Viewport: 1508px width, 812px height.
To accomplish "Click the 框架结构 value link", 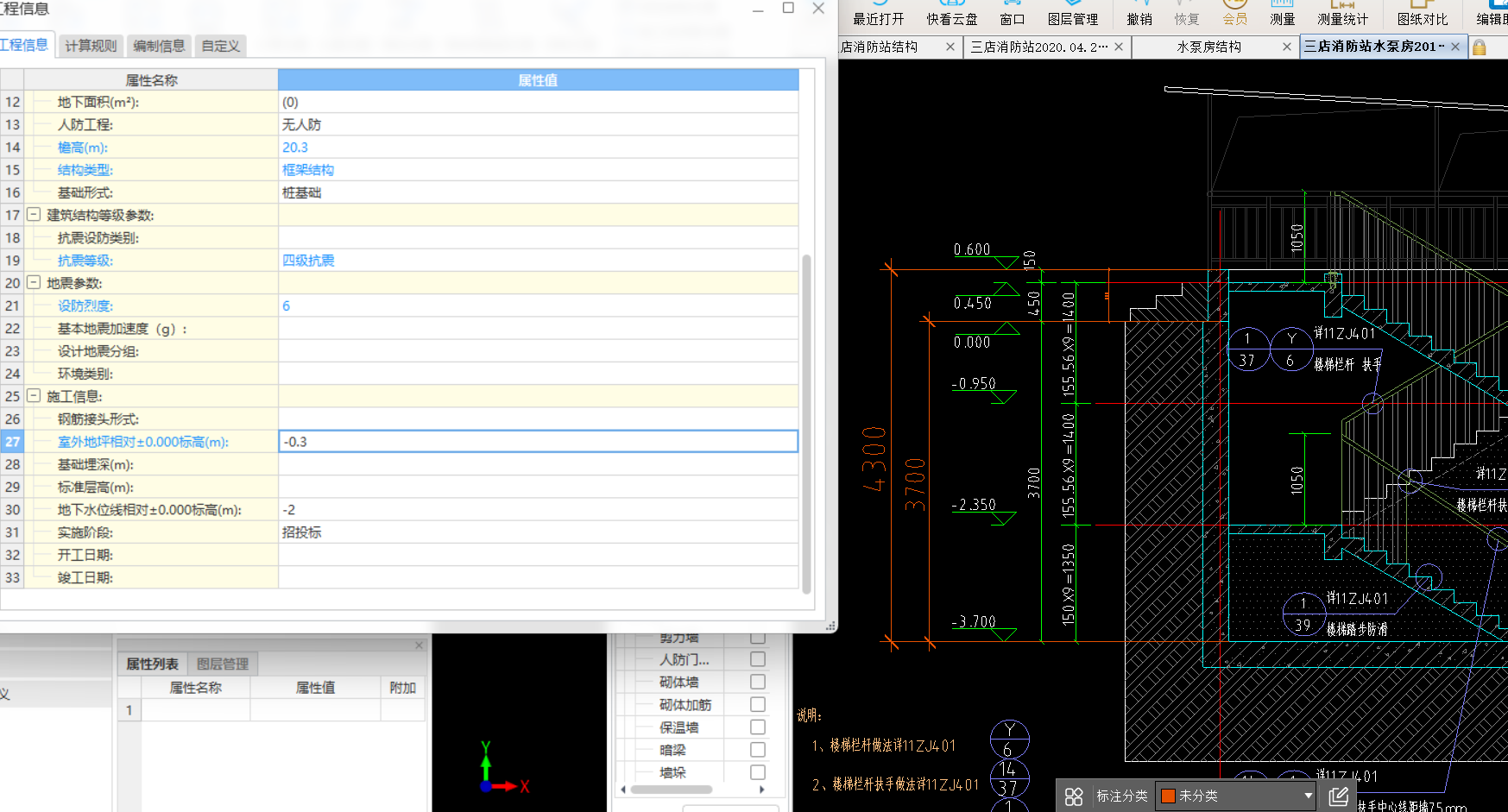I will 308,170.
